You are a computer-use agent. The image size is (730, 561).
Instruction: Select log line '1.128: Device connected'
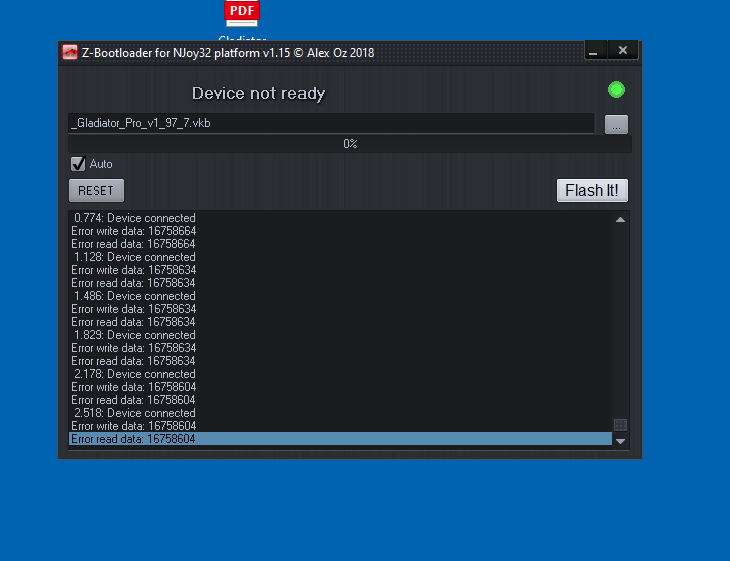tap(340, 257)
